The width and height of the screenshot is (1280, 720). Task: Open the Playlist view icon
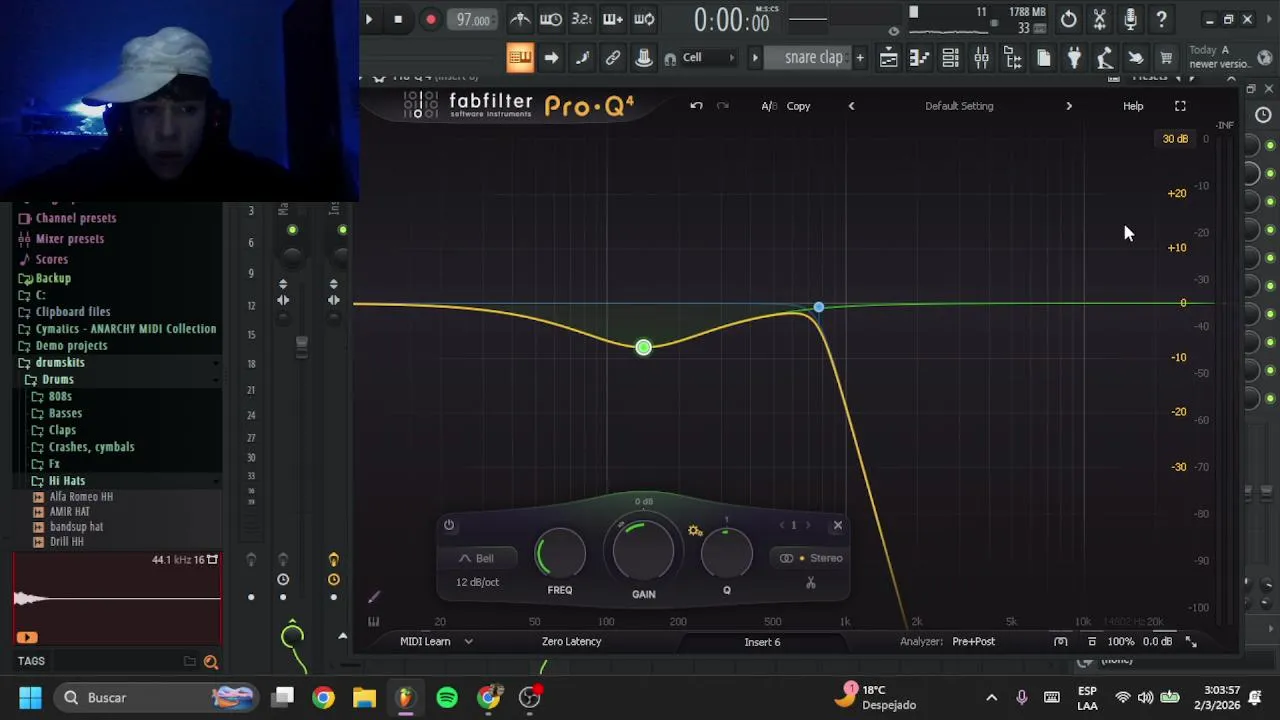pyautogui.click(x=888, y=58)
